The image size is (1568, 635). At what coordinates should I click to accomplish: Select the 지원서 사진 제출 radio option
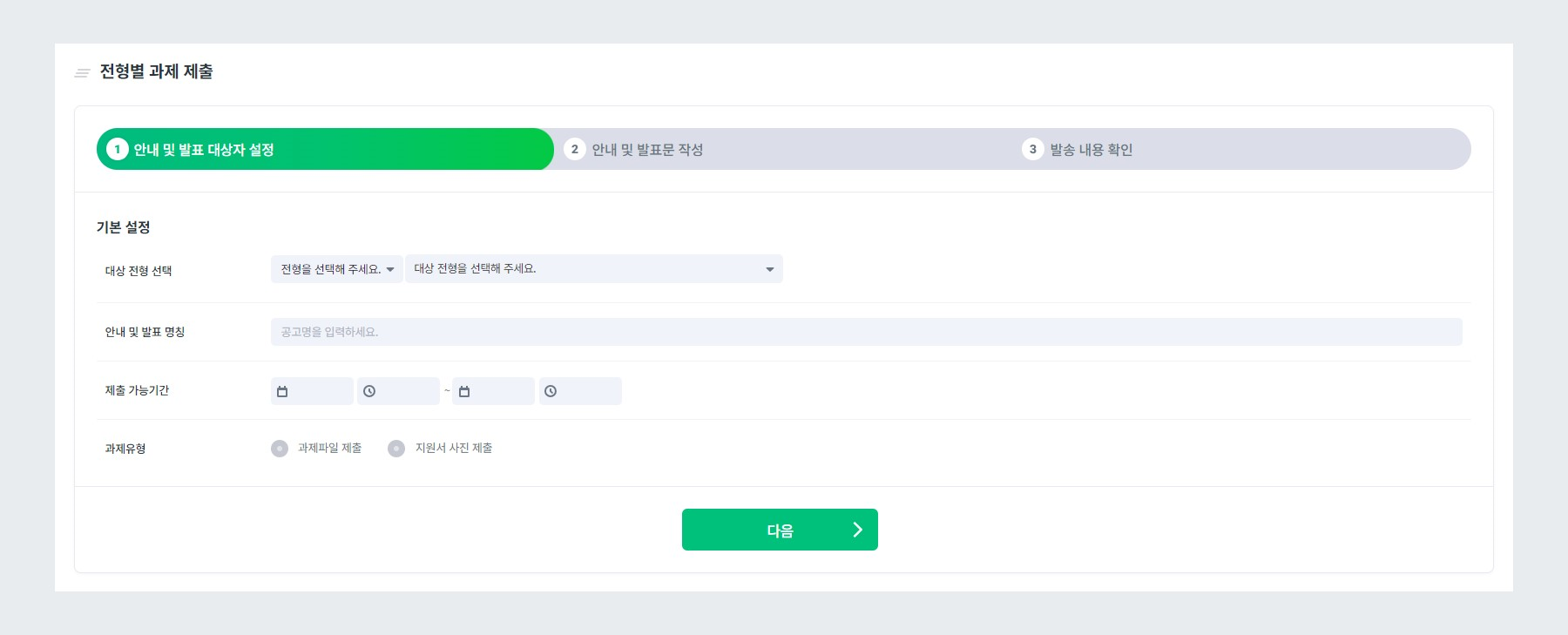coord(396,448)
